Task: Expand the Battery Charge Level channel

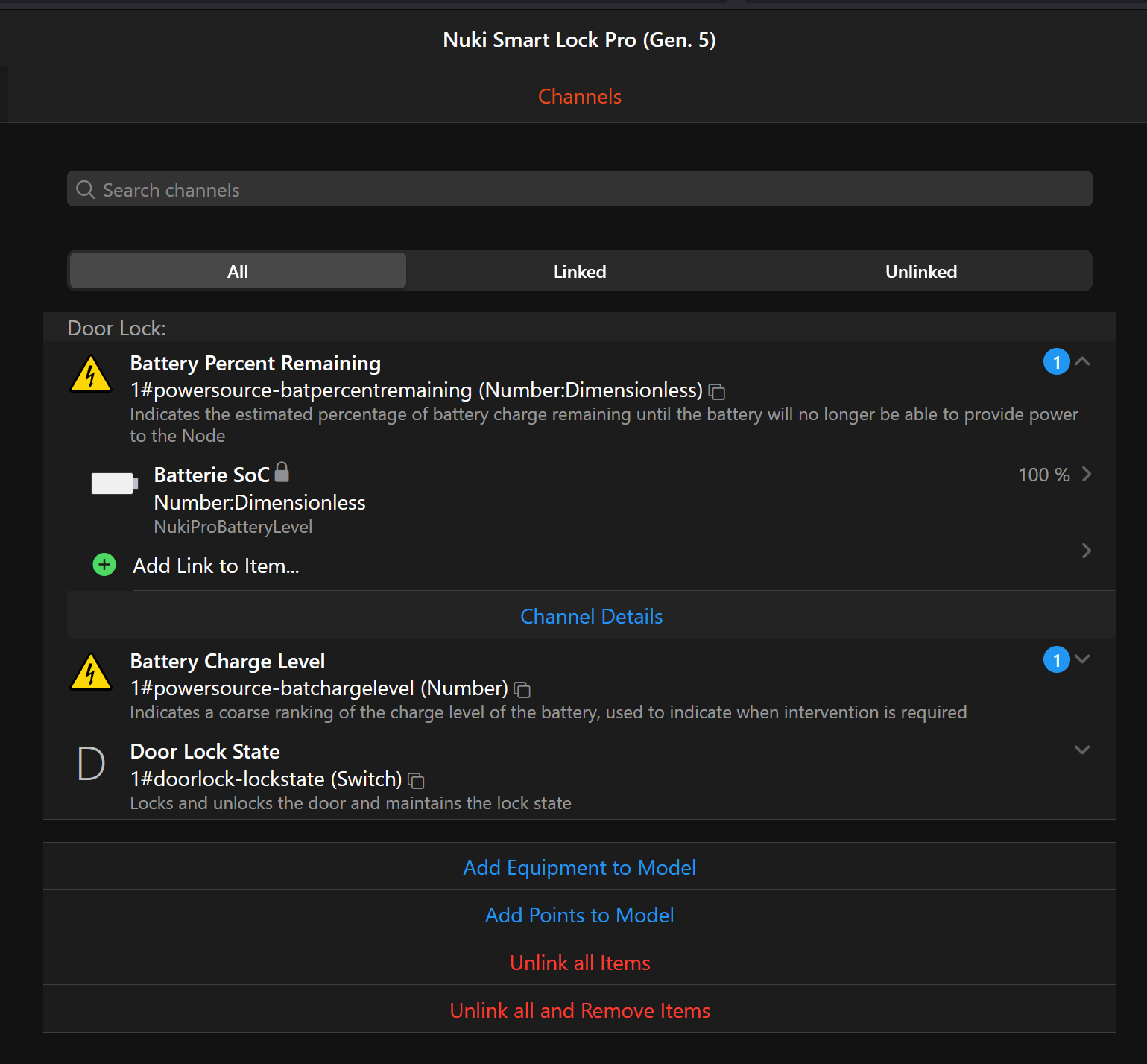Action: [1083, 659]
